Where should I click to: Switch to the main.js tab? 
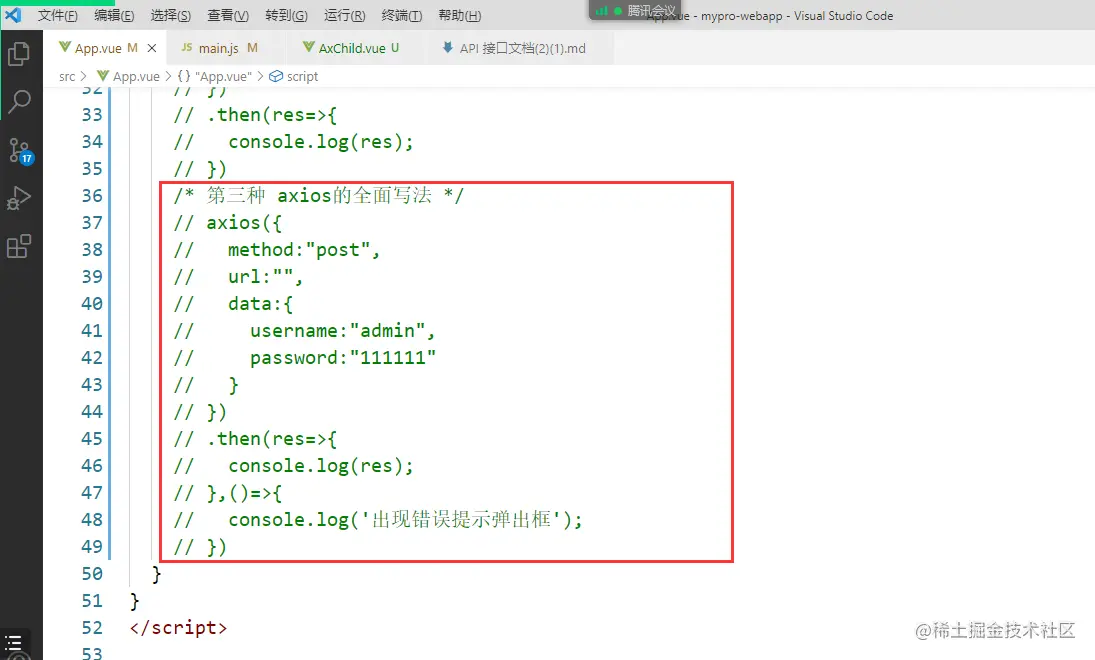(x=220, y=47)
